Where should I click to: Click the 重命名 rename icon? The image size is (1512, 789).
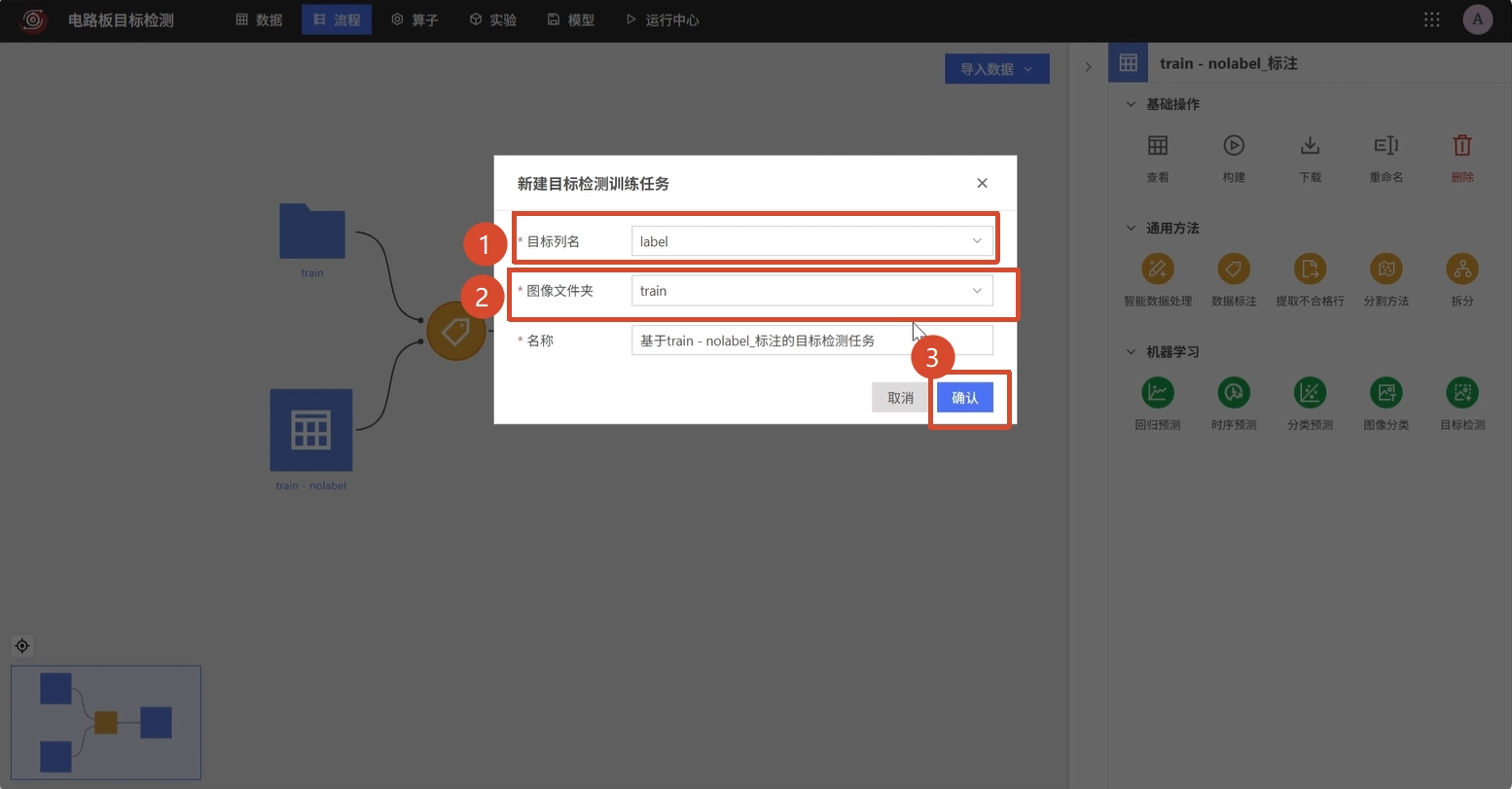[x=1386, y=146]
